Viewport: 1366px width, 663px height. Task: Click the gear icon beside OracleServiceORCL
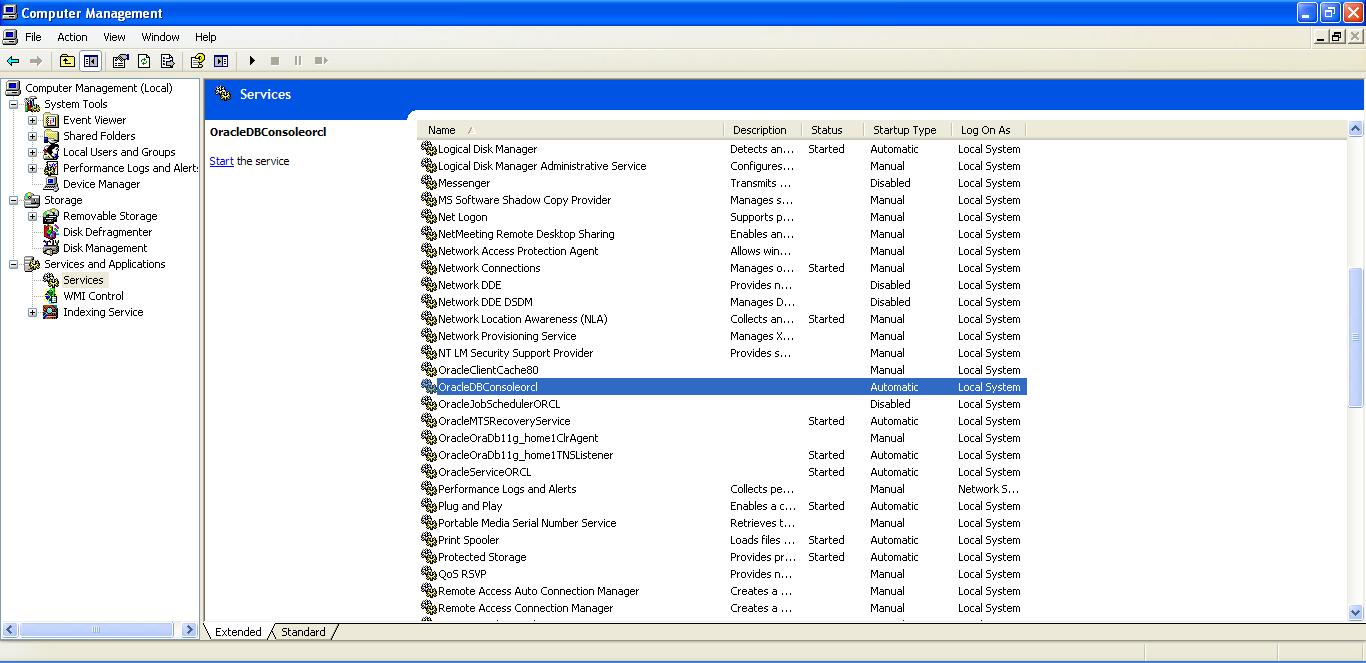[x=429, y=472]
